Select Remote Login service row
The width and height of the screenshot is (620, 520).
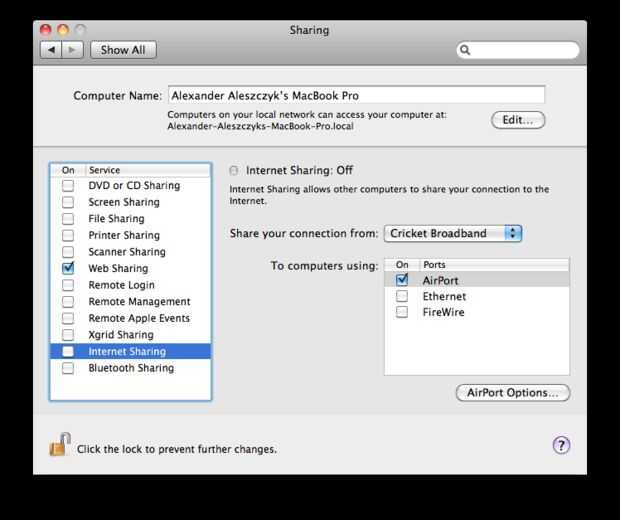point(130,285)
